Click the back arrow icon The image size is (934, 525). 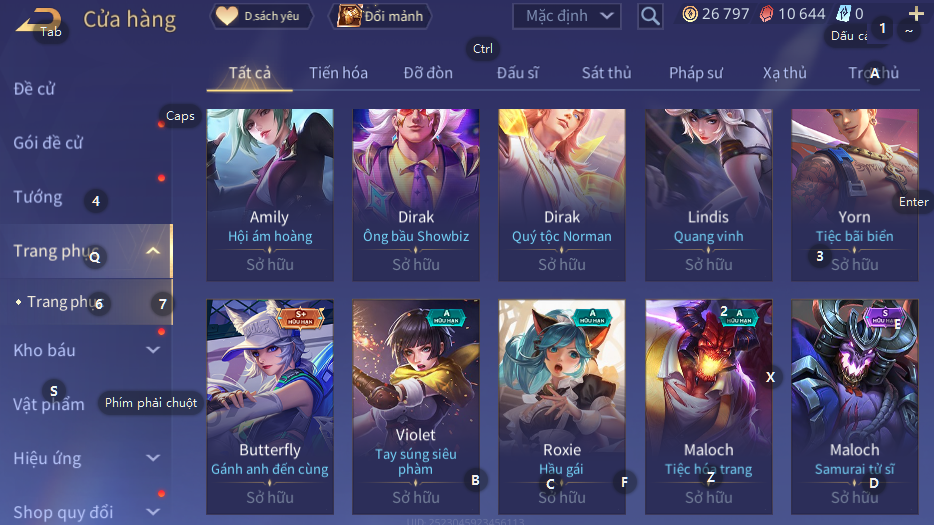pyautogui.click(x=38, y=21)
